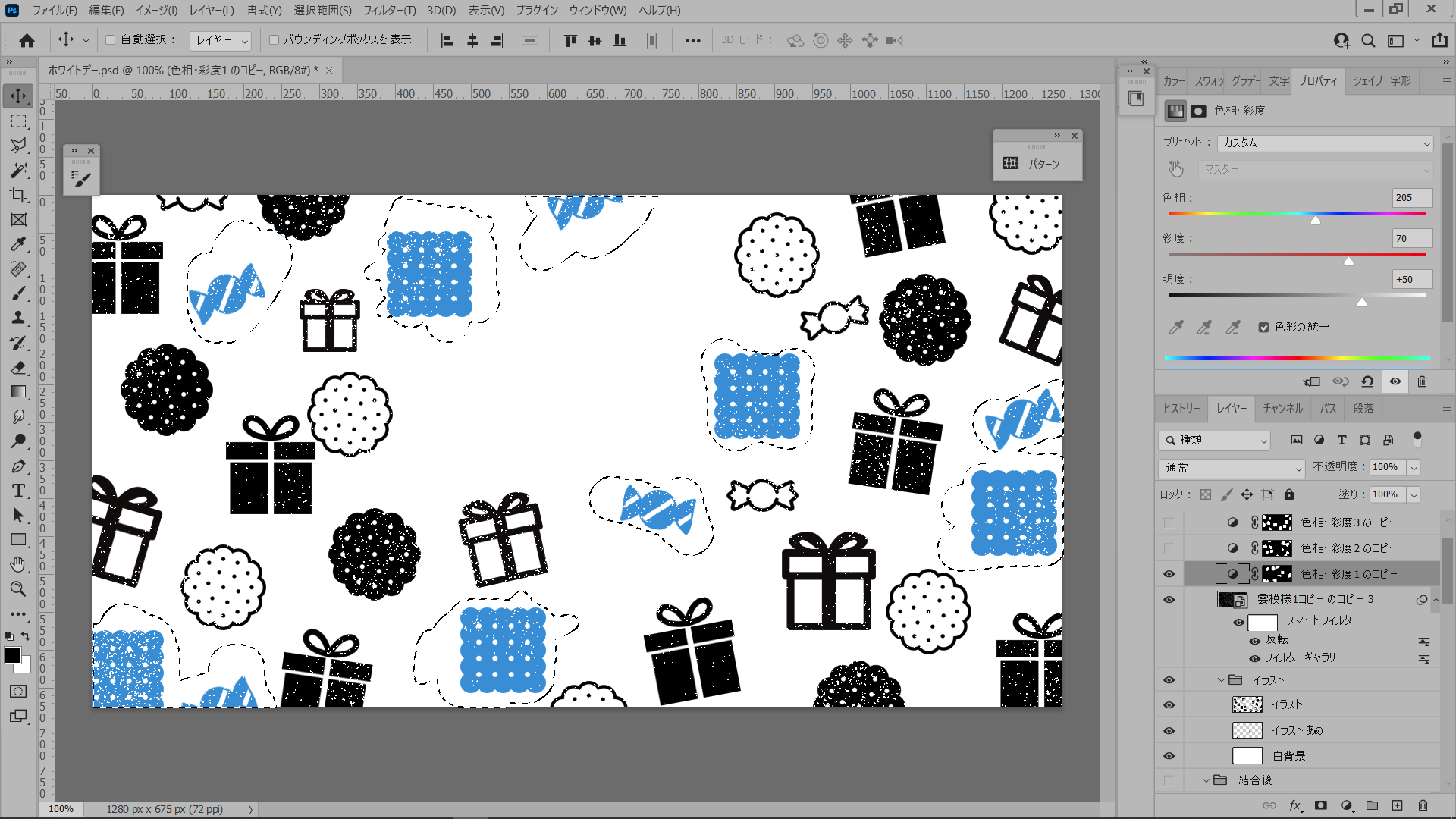This screenshot has width=1456, height=819.
Task: Select the Move tool in the toolbar
Action: pos(19,96)
